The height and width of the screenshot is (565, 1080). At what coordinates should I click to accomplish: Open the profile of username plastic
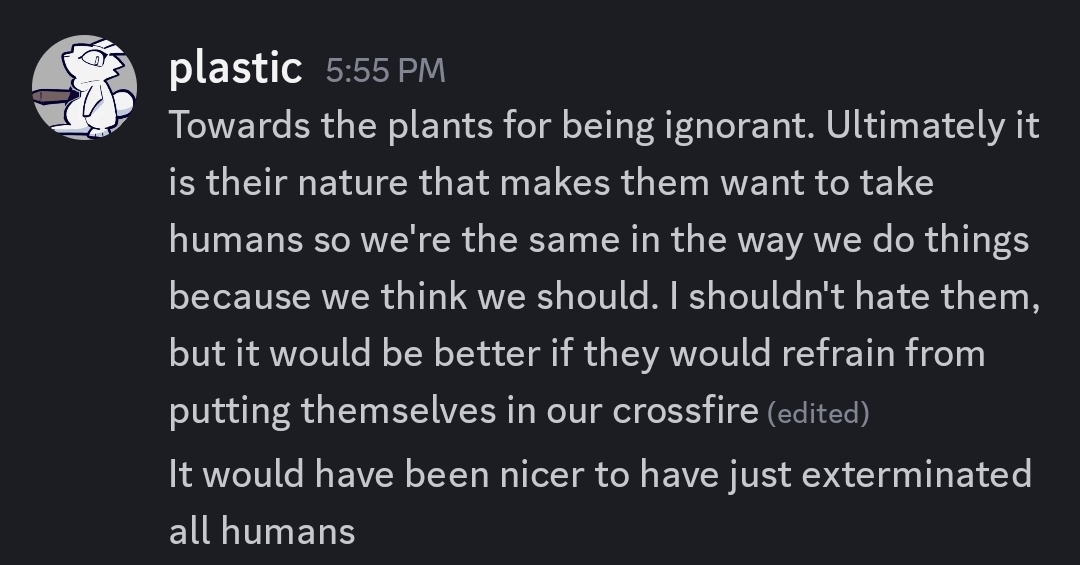(235, 69)
